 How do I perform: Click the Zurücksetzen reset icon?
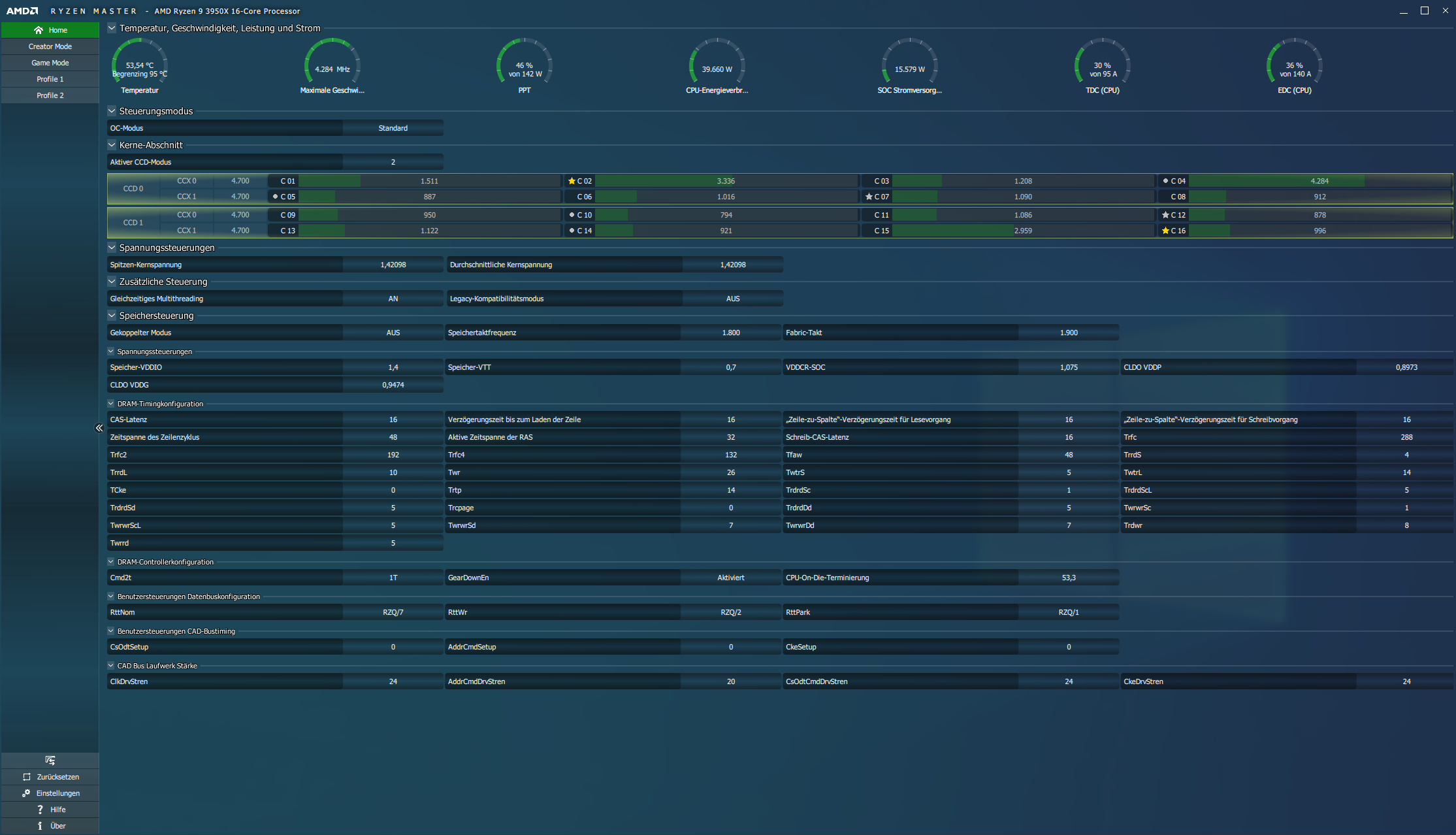coord(27,777)
